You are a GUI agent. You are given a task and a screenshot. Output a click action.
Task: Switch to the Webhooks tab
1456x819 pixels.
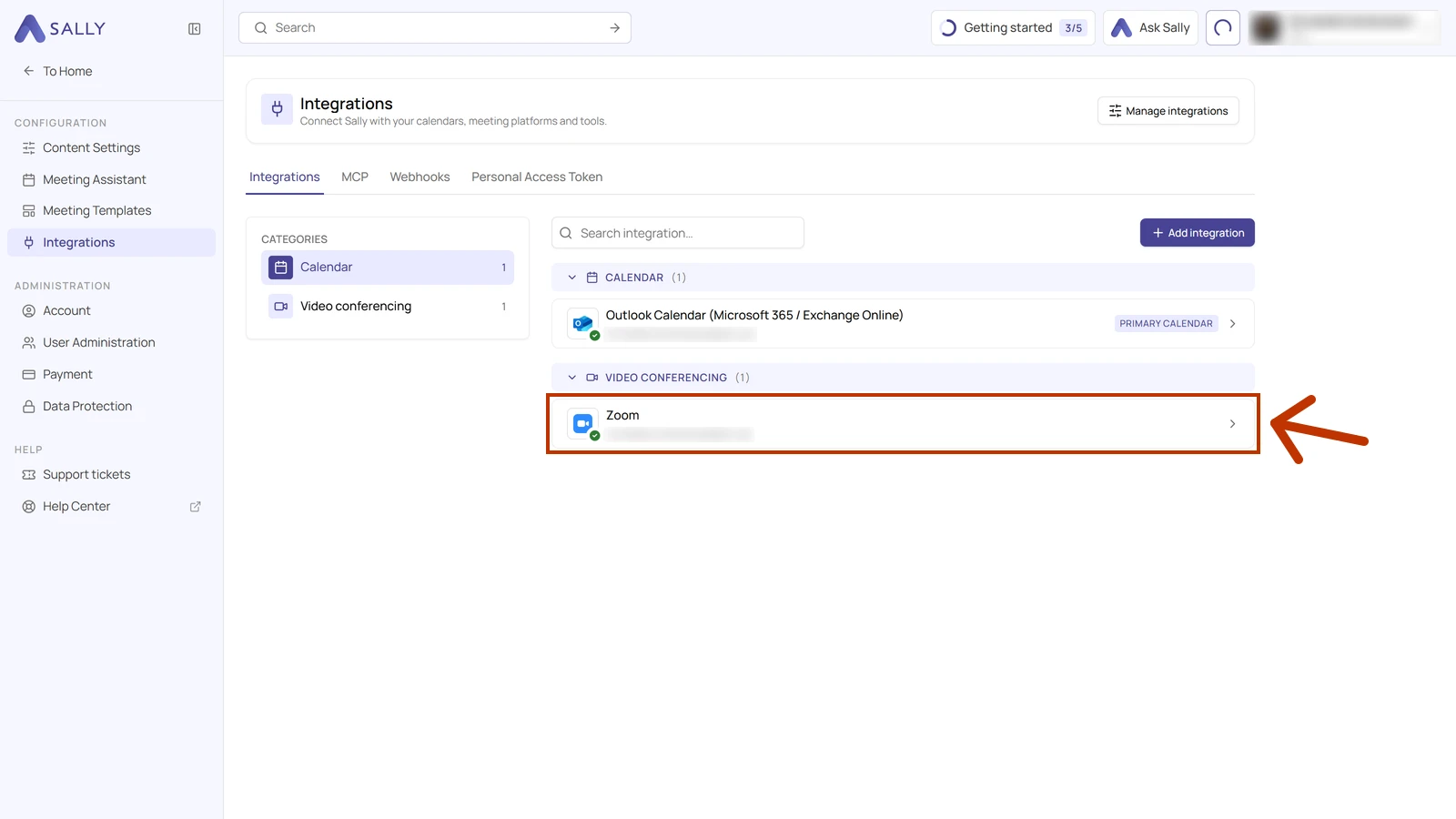tap(420, 177)
